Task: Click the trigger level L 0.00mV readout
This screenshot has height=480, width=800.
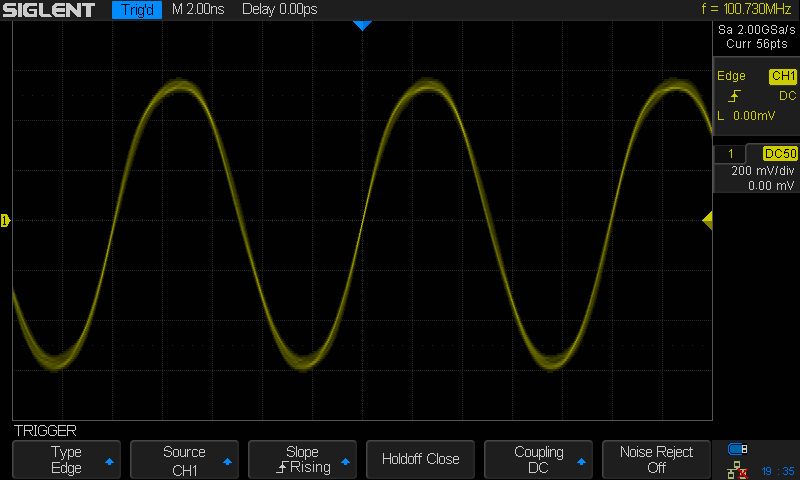Action: pyautogui.click(x=746, y=116)
